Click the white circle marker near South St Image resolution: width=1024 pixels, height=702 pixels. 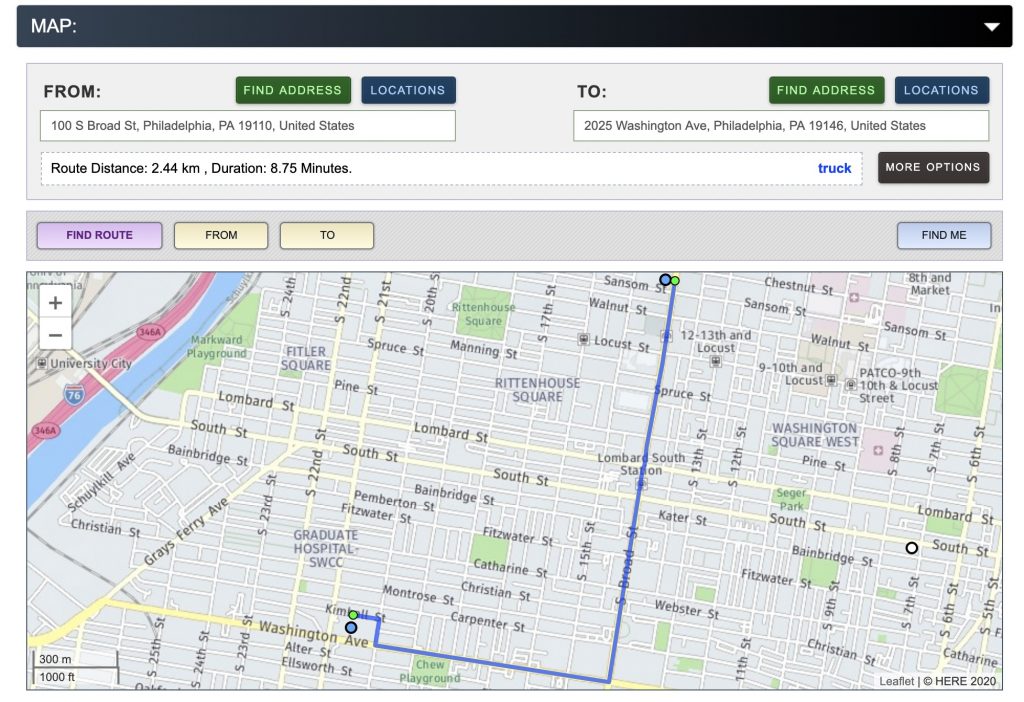(x=911, y=548)
